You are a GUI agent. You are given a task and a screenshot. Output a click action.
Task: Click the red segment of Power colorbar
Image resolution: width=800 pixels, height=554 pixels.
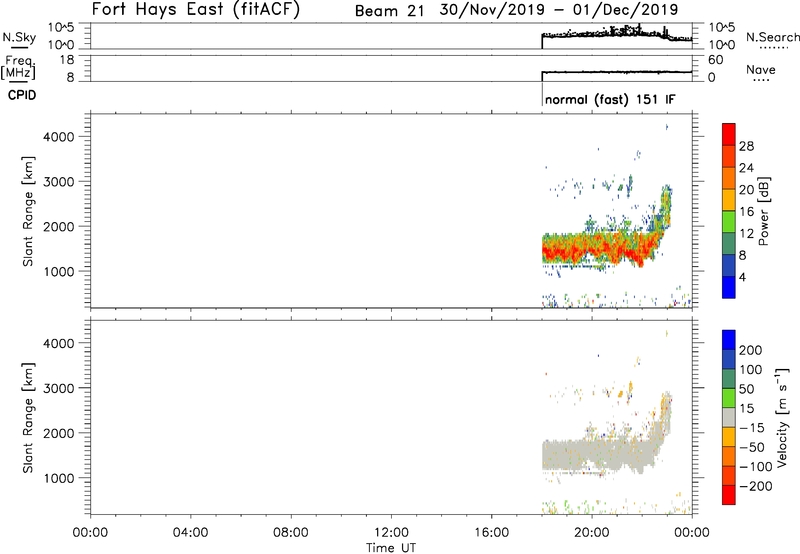coord(729,134)
